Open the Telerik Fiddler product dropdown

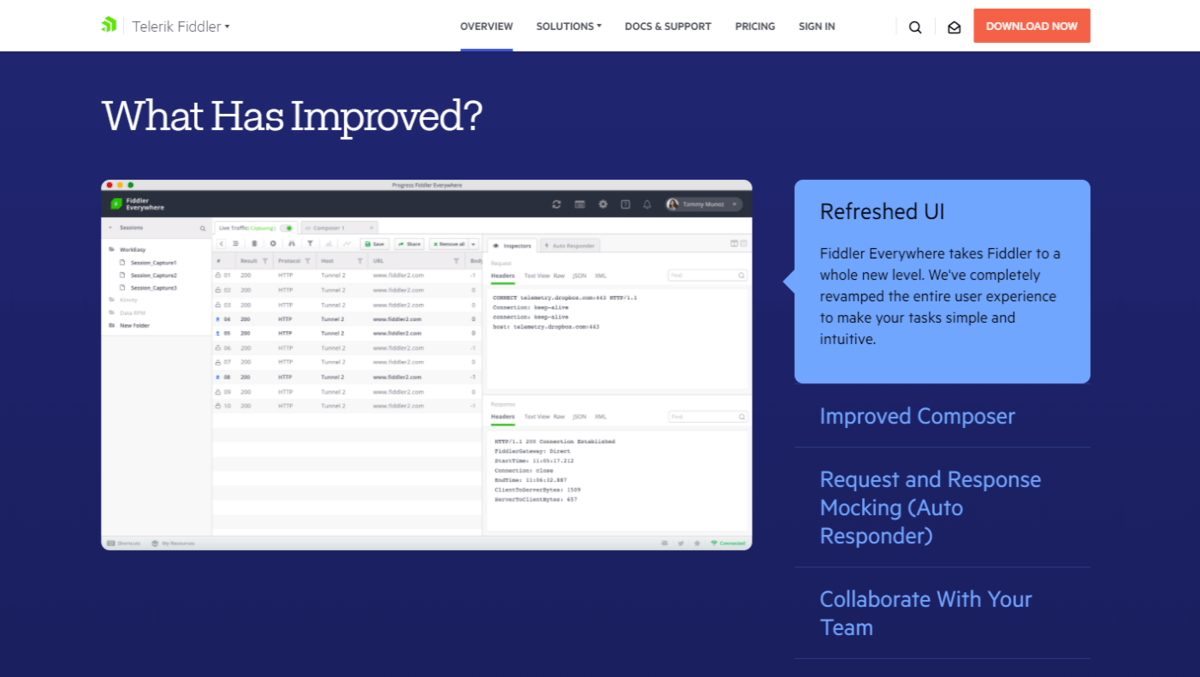click(x=181, y=26)
